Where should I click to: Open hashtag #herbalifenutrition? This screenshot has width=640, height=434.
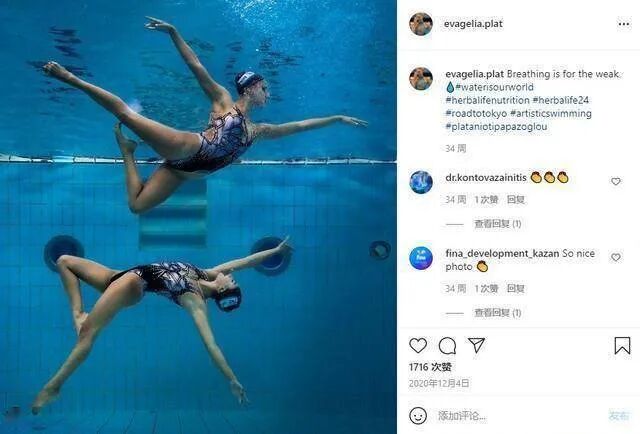click(x=487, y=100)
